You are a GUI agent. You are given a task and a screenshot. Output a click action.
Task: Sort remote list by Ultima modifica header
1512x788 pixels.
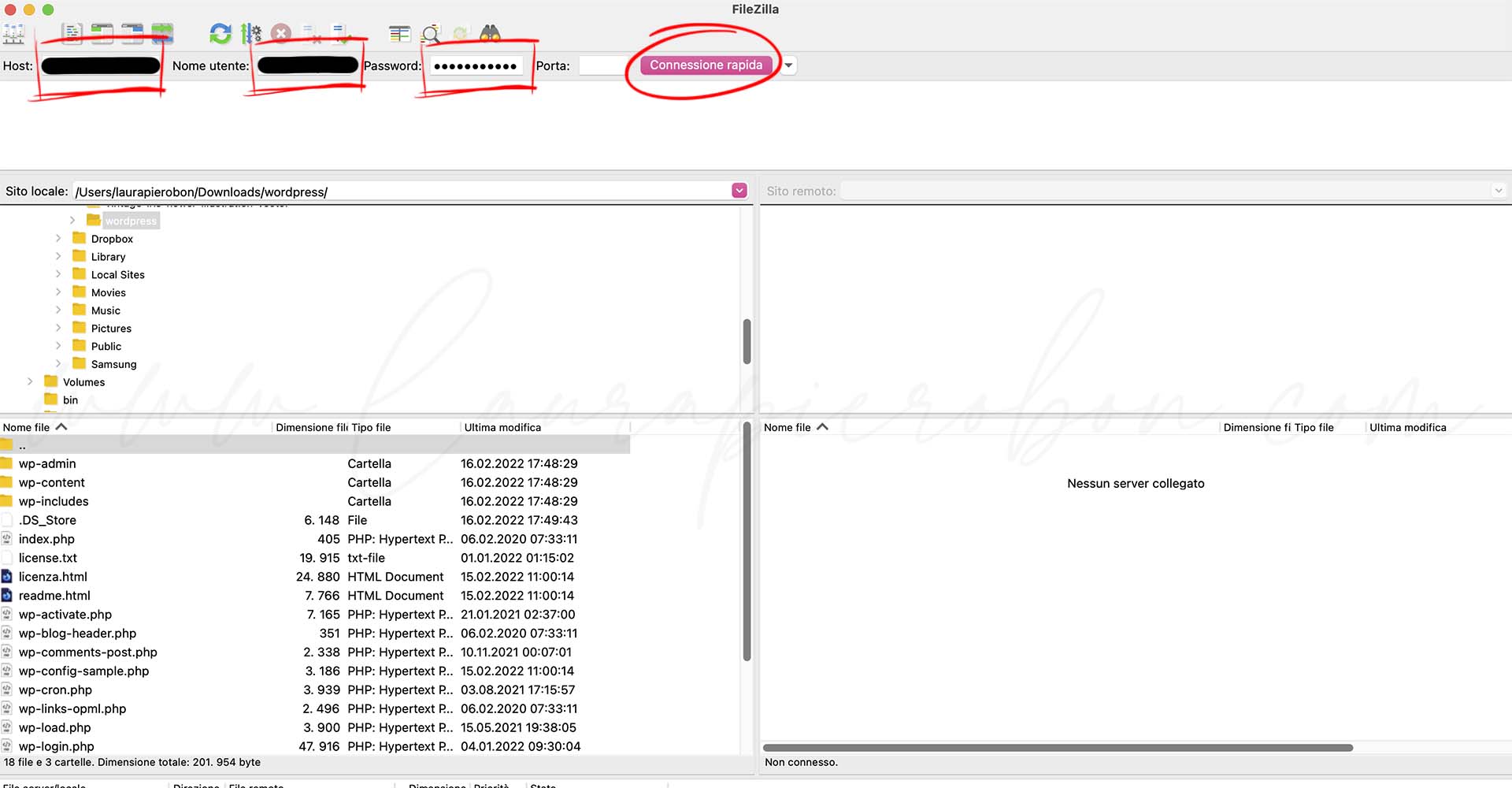[1407, 427]
